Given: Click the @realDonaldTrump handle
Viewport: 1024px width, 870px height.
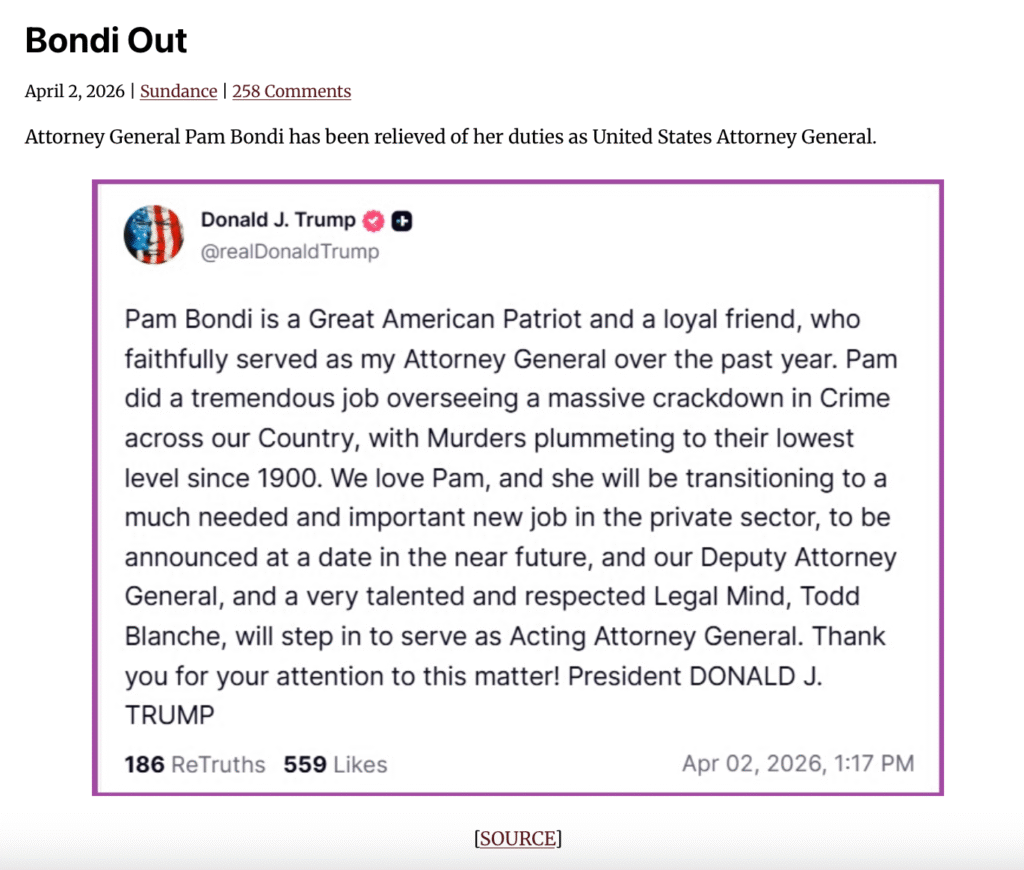Looking at the screenshot, I should (x=290, y=252).
